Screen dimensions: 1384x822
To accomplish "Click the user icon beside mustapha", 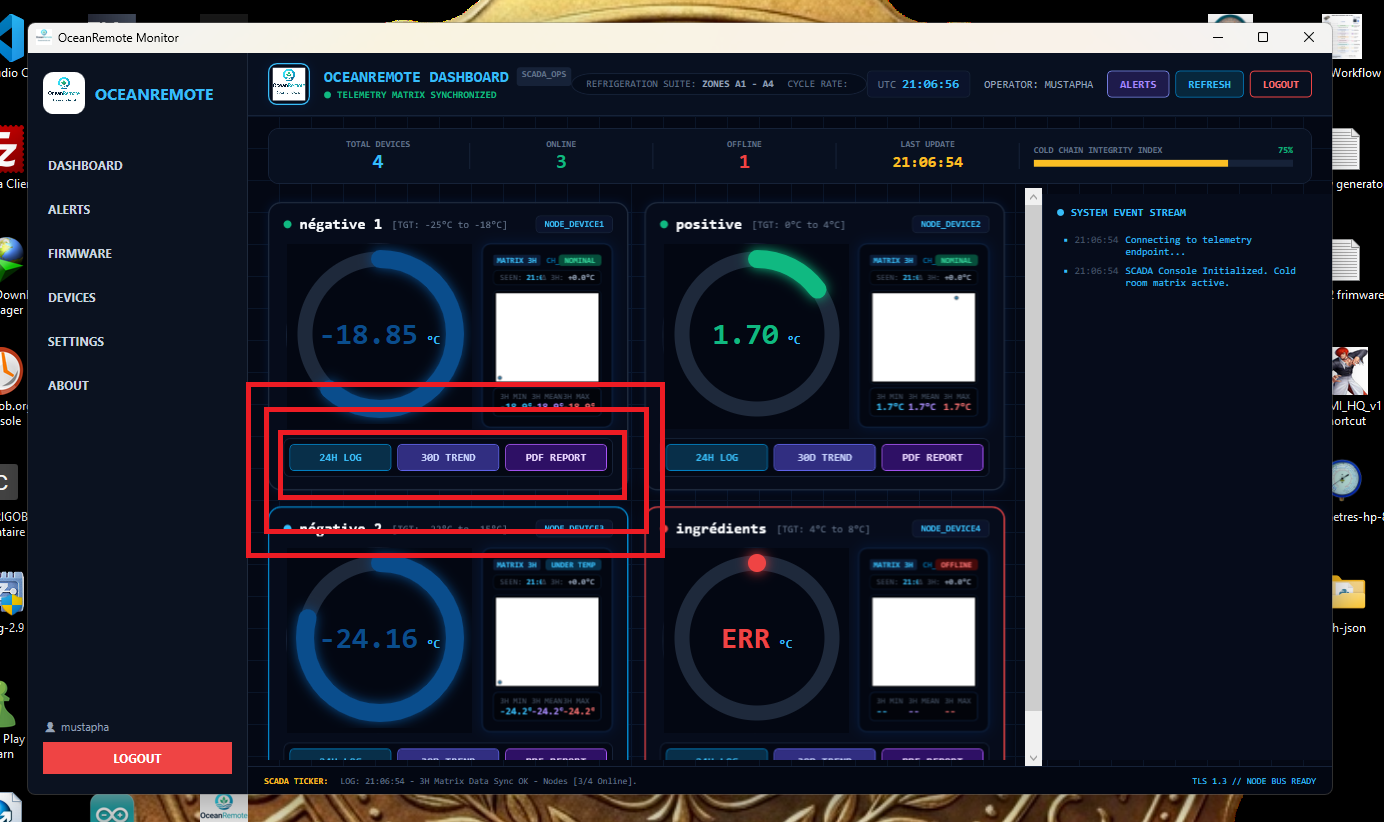I will point(51,727).
